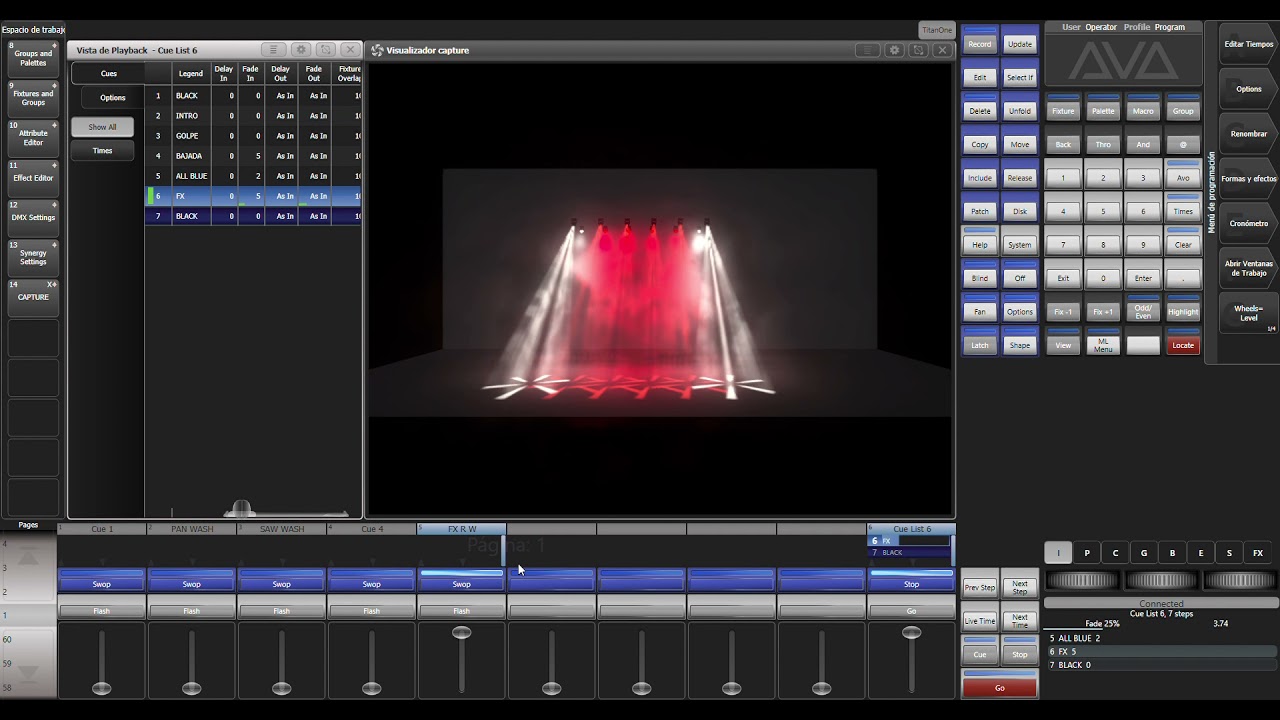Switch to the Options tab
Image resolution: width=1280 pixels, height=720 pixels.
(112, 97)
